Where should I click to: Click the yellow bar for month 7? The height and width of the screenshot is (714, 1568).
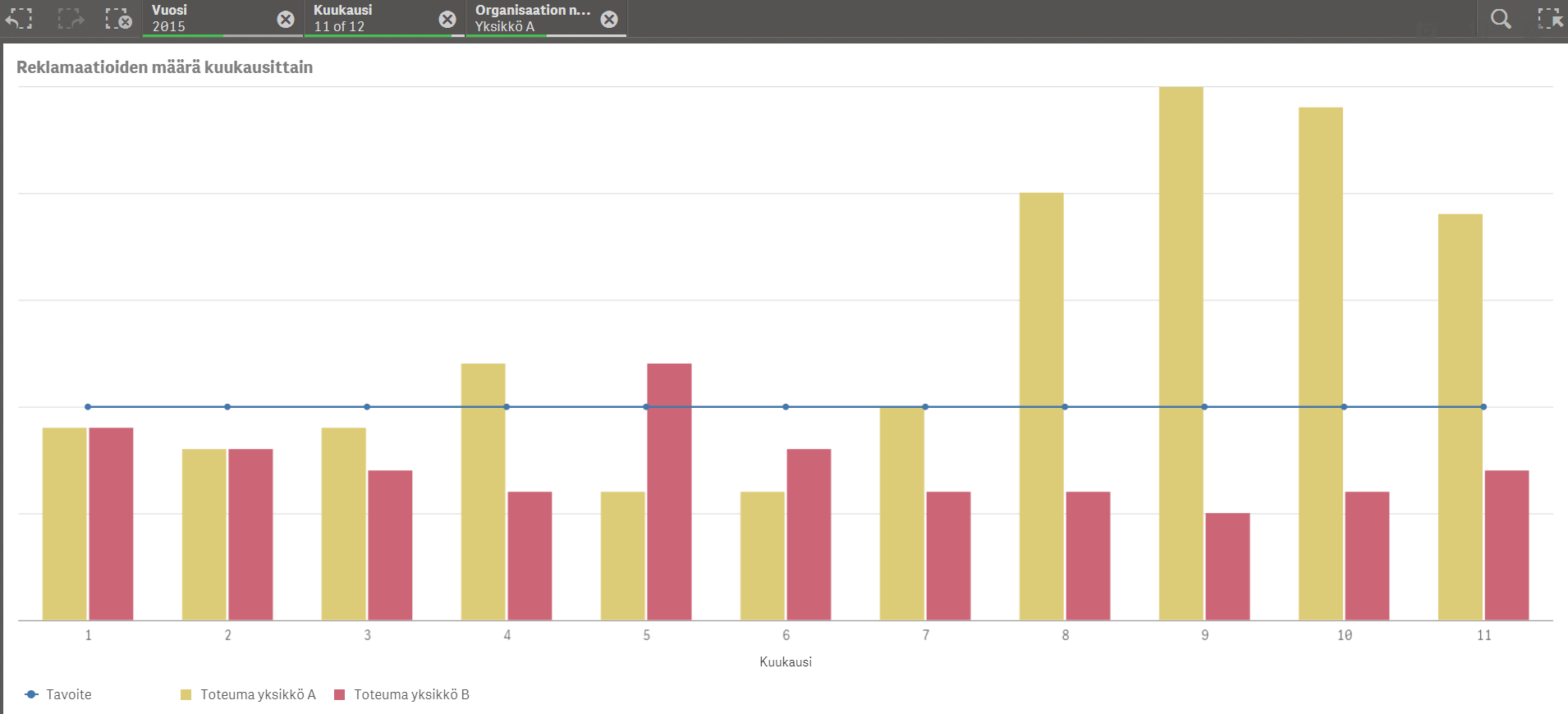point(902,513)
